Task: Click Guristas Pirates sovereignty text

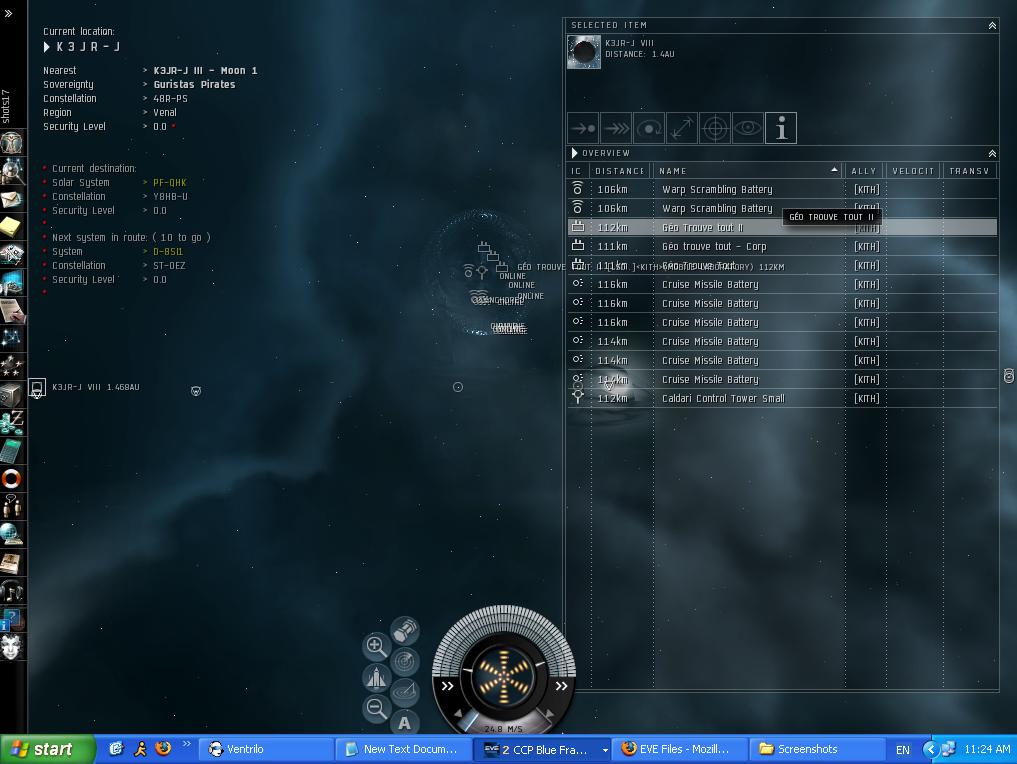Action: (194, 85)
